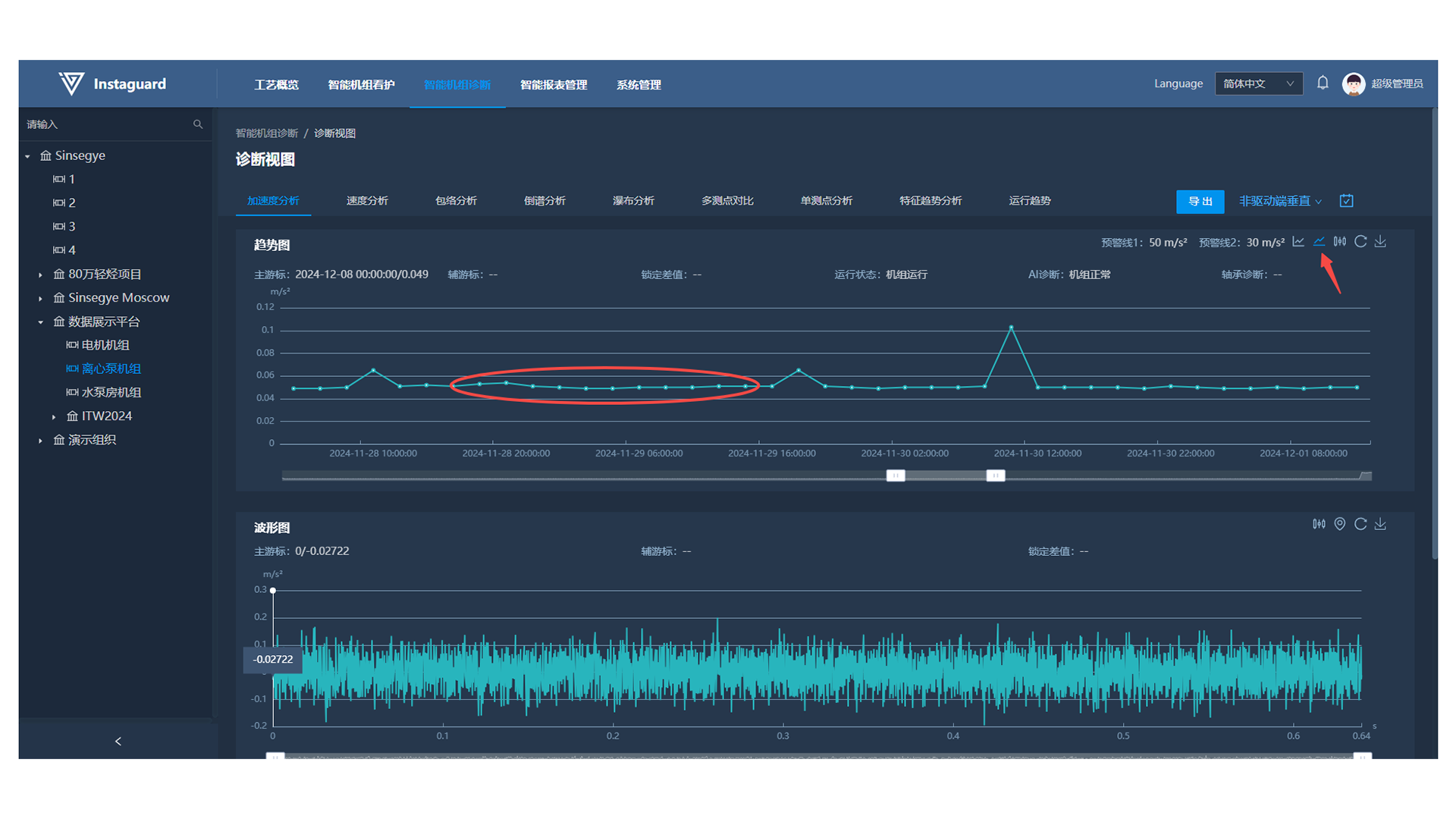Download the 波形图 waveform chart
Image resolution: width=1456 pixels, height=819 pixels.
(1381, 524)
